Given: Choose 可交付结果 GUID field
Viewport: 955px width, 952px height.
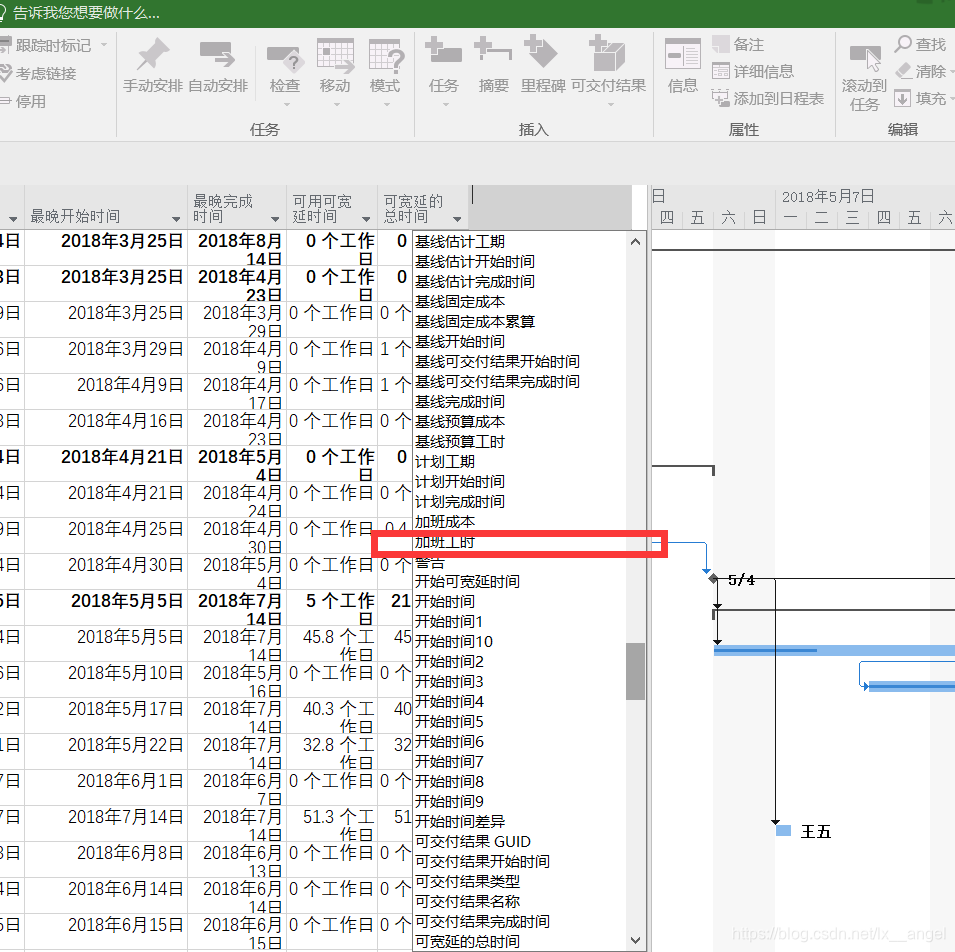Looking at the screenshot, I should pos(473,842).
